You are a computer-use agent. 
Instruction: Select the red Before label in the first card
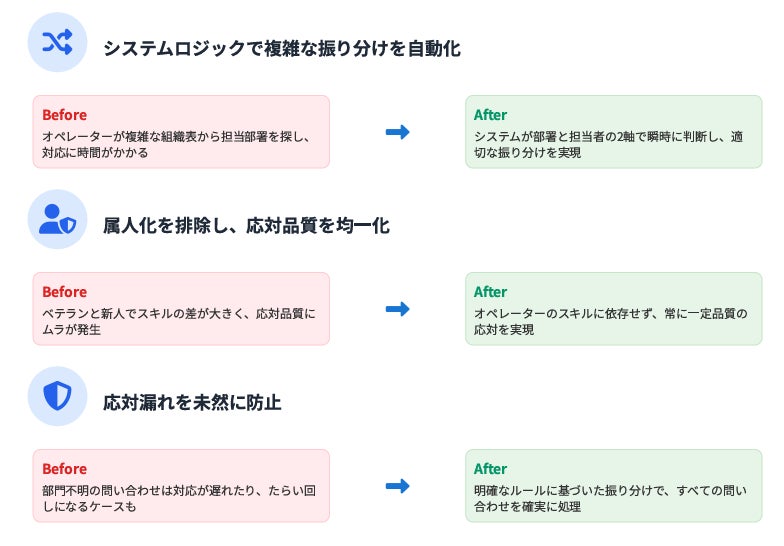(64, 115)
